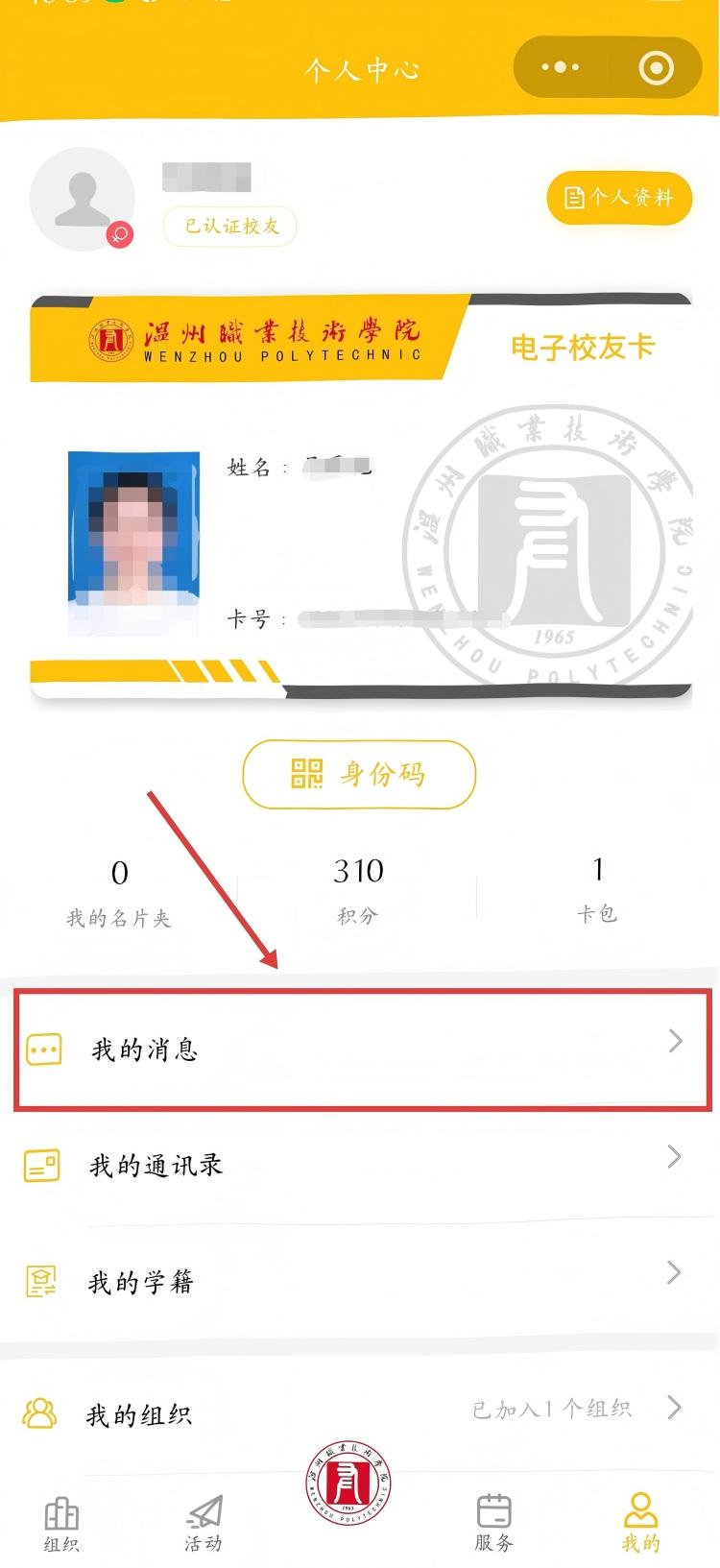720x1568 pixels.
Task: Open 个人资料 profile button
Action: click(x=619, y=198)
